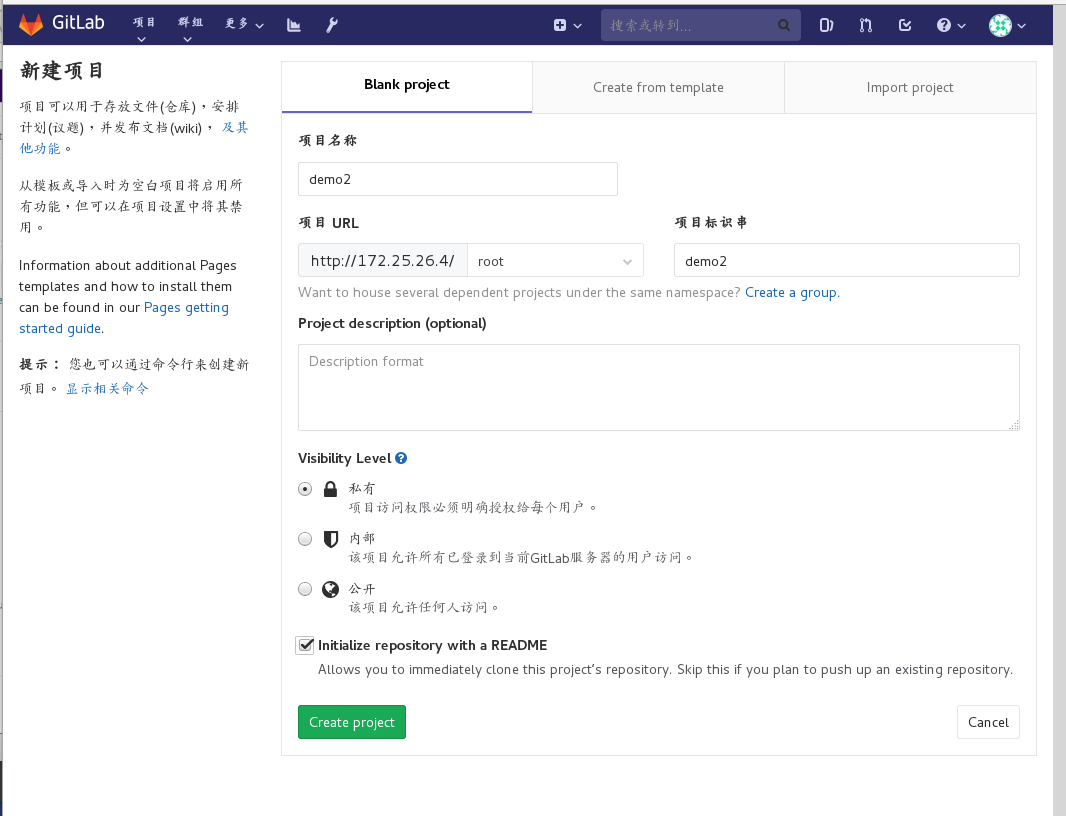Open the issues icon in navbar

pos(826,25)
